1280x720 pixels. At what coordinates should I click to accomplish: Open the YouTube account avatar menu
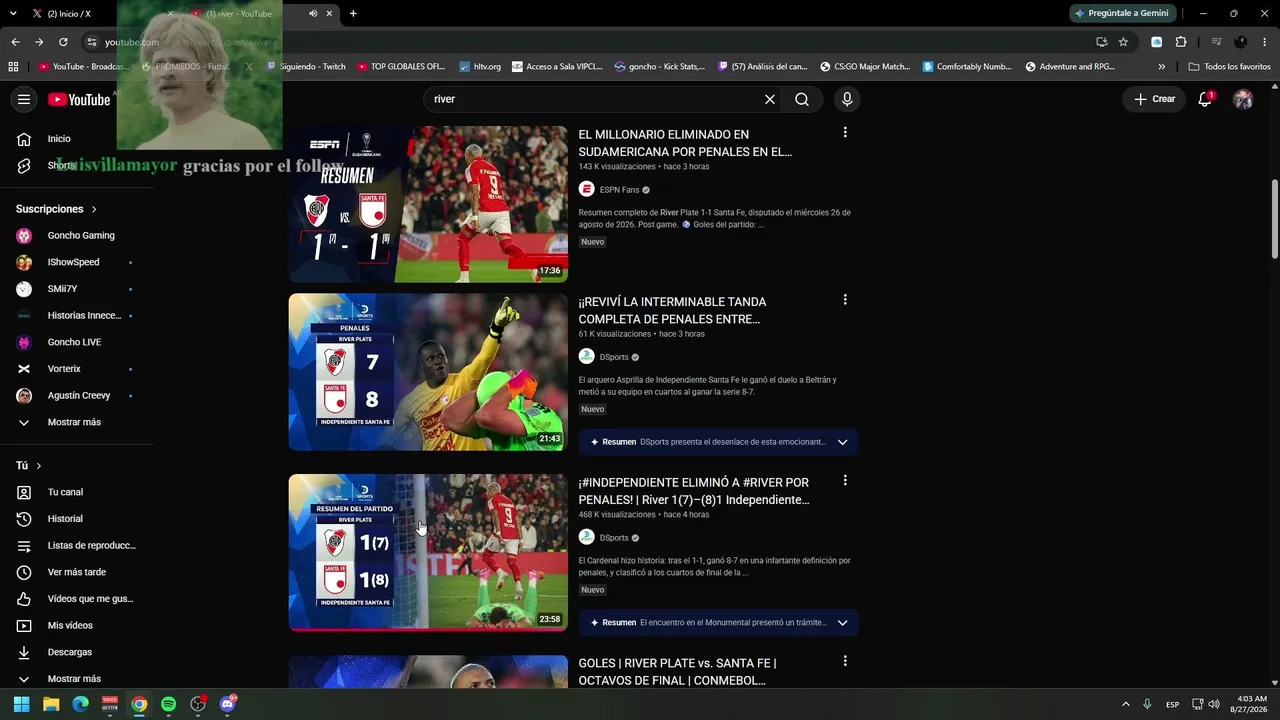pyautogui.click(x=1243, y=99)
